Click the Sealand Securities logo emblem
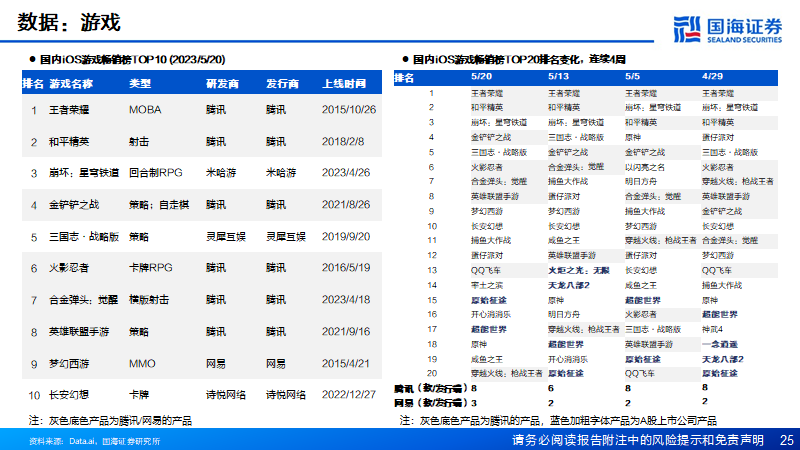 [687, 29]
